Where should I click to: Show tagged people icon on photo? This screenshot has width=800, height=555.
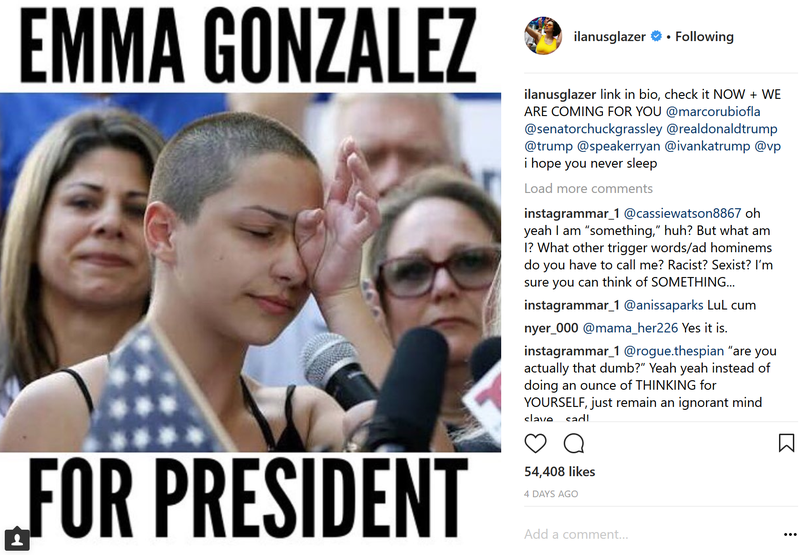[17, 539]
